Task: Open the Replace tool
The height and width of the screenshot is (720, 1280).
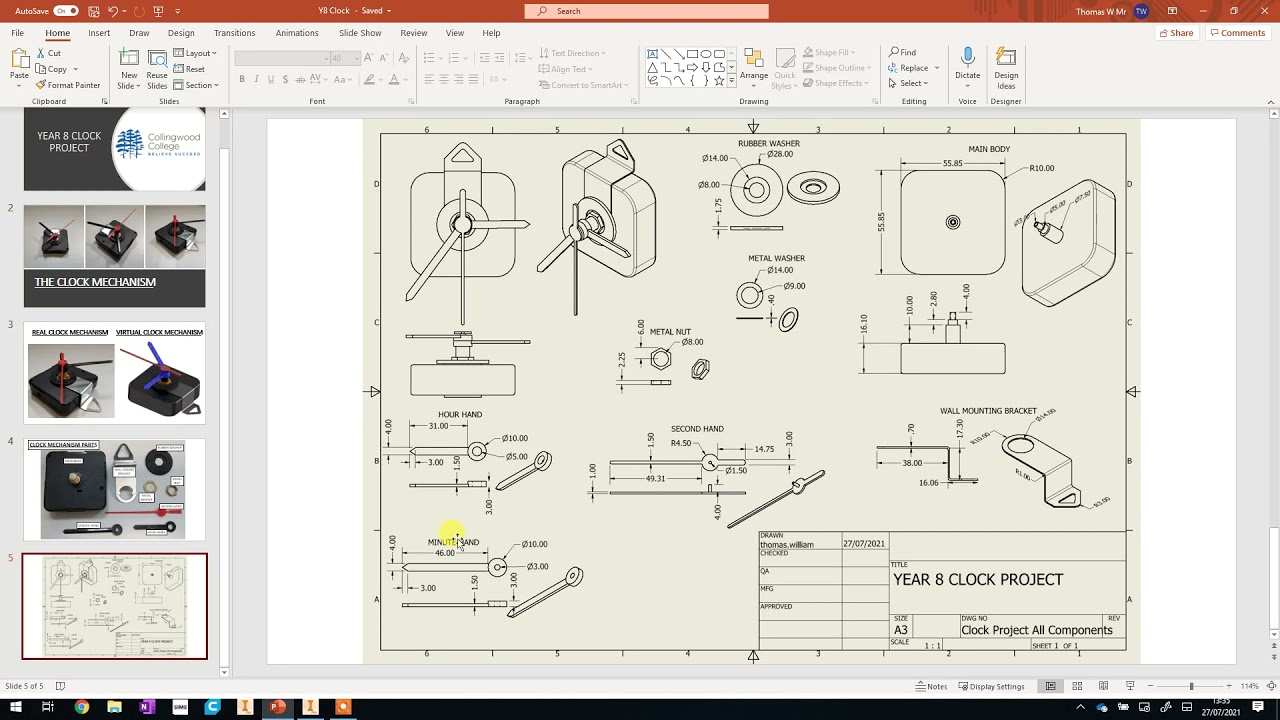Action: pos(909,69)
